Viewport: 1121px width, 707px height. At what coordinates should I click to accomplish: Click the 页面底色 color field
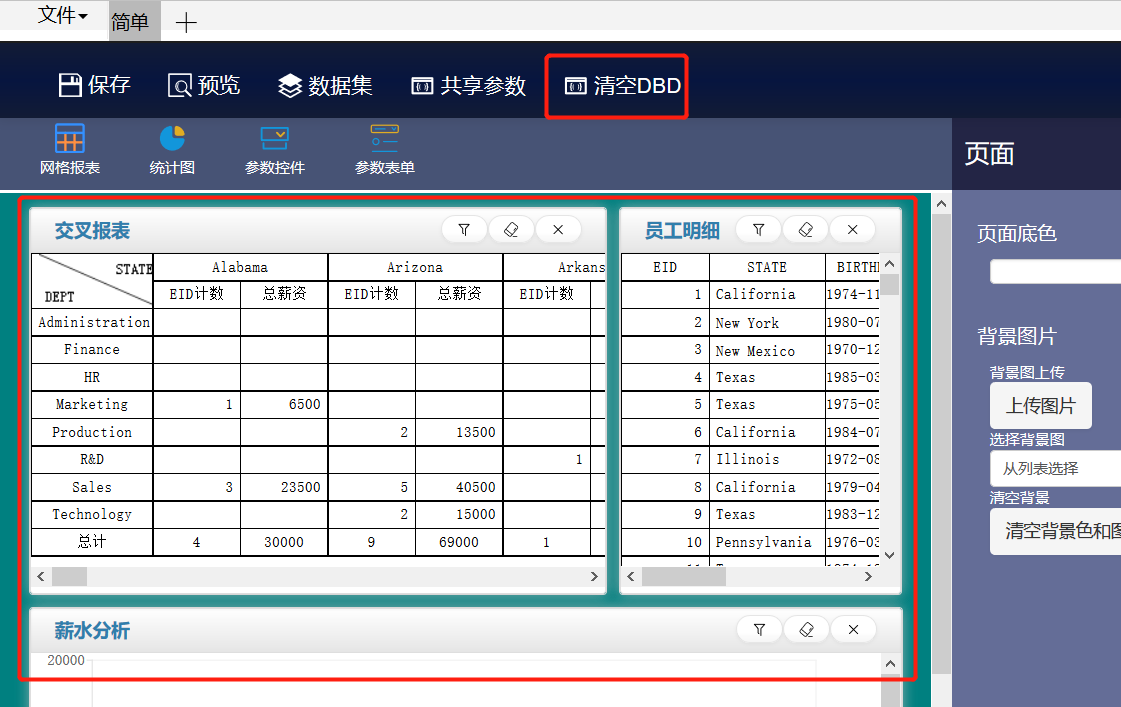pos(1055,272)
